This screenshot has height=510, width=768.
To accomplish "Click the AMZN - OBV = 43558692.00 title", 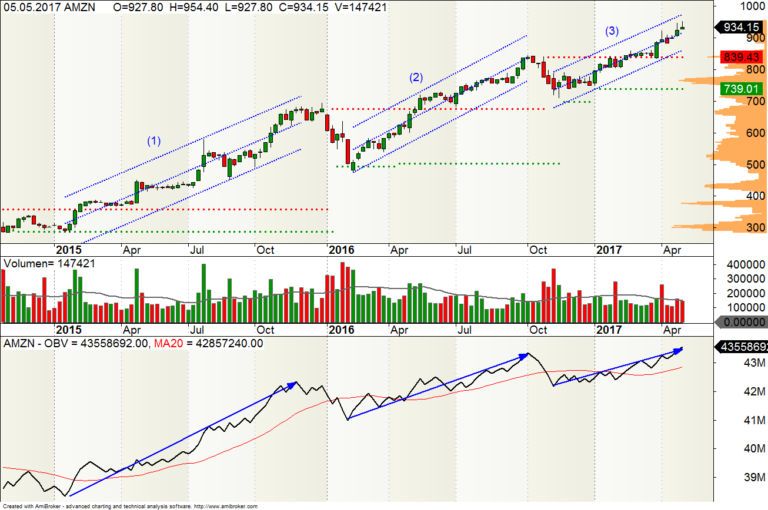I will [x=76, y=343].
